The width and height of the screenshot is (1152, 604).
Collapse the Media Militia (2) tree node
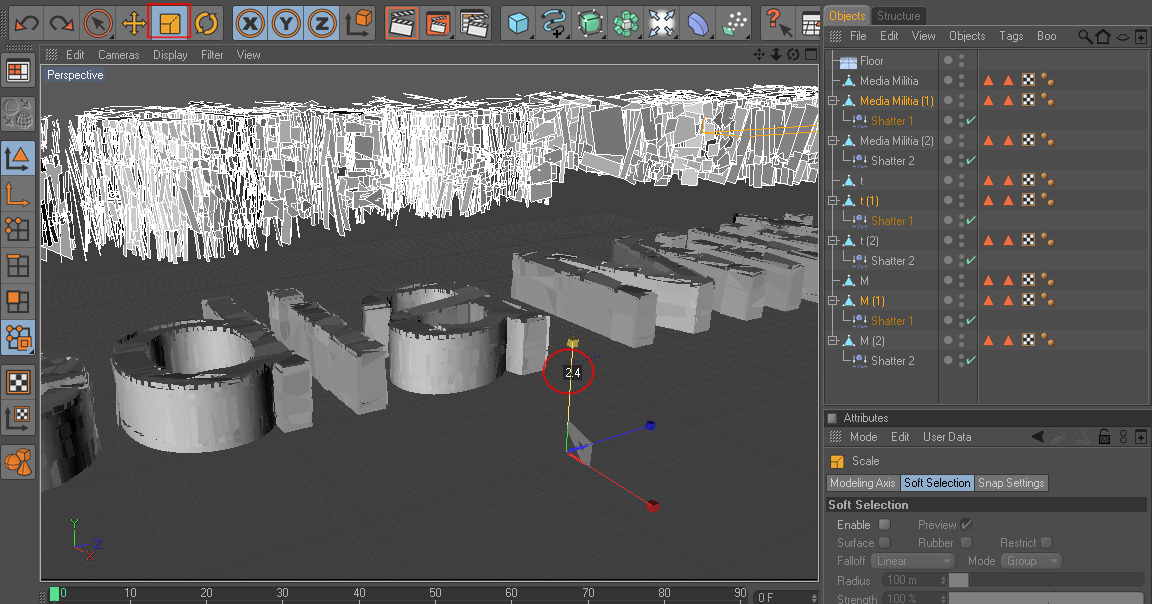click(x=833, y=140)
